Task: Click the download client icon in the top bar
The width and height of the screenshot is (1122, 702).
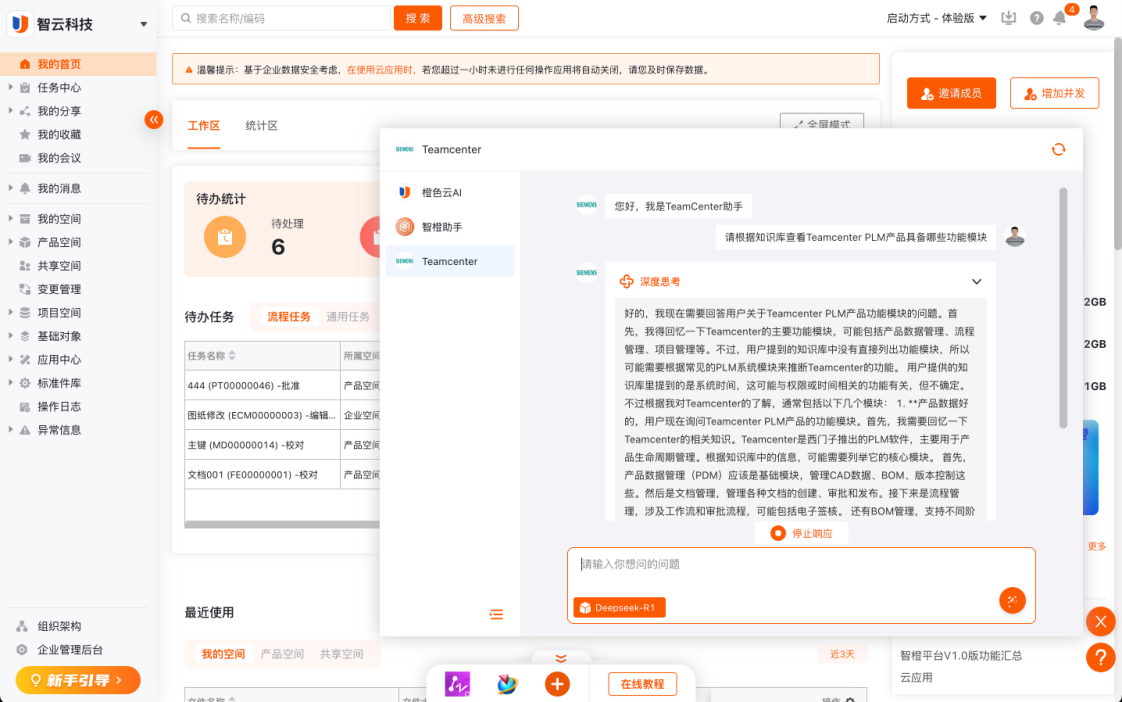Action: coord(1008,18)
